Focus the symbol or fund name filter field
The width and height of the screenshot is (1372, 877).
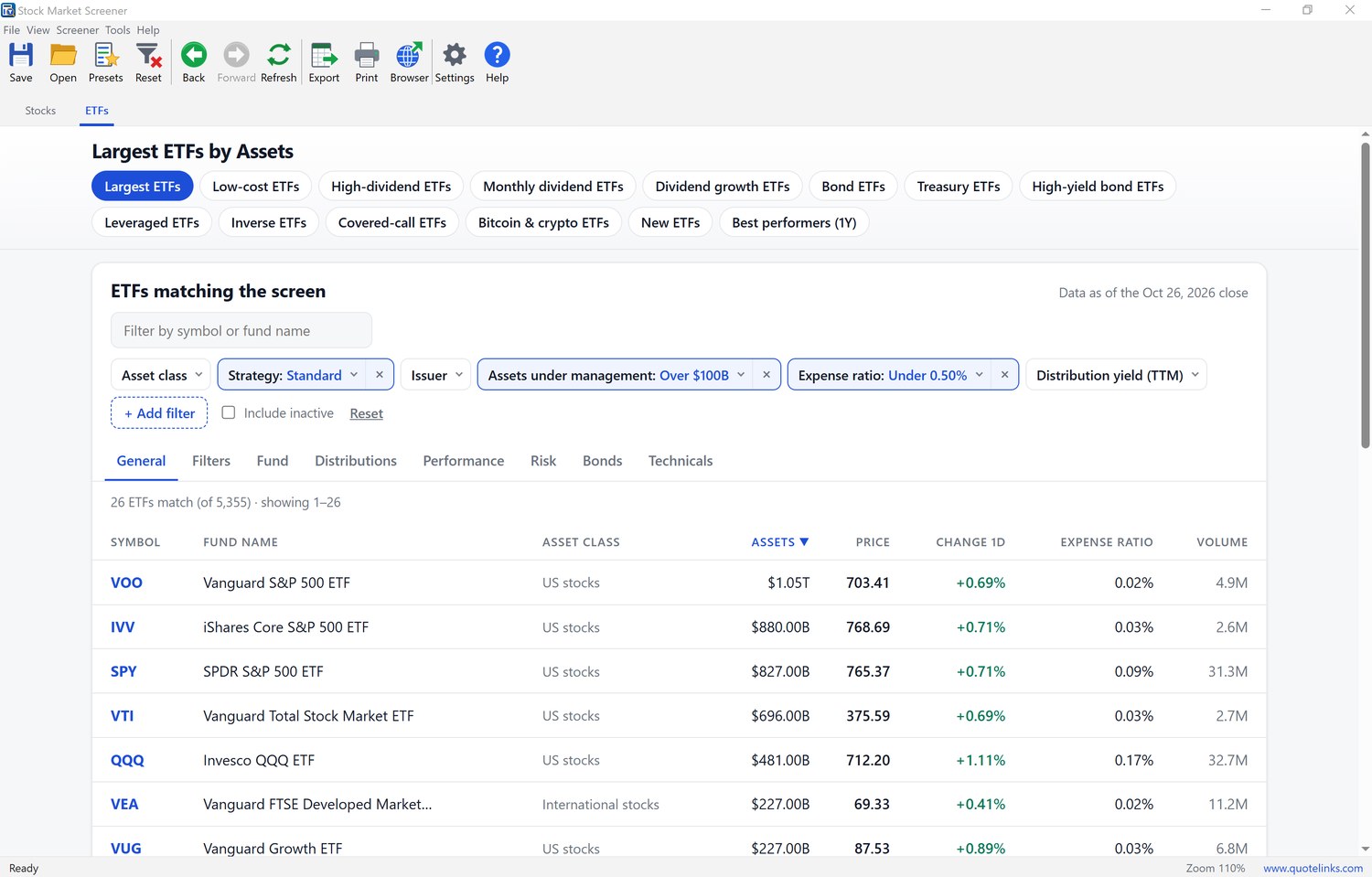[241, 331]
